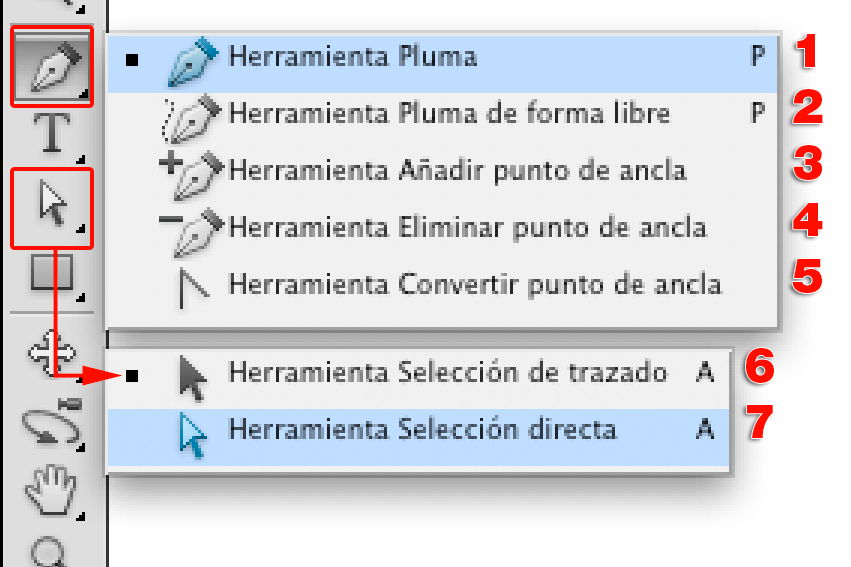This screenshot has height=567, width=851.
Task: Select Herramienta Convertir punto de ancla
Action: [474, 284]
